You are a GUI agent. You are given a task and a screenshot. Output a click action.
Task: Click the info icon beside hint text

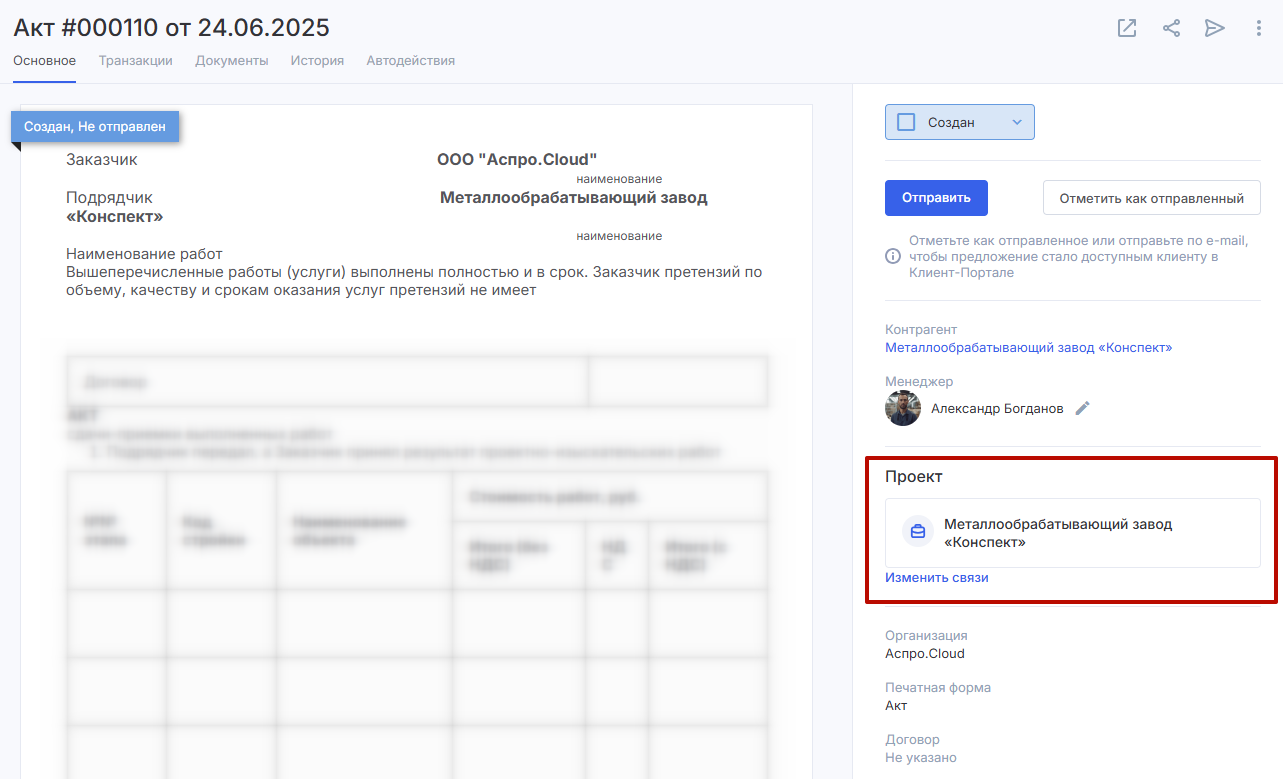coord(893,256)
